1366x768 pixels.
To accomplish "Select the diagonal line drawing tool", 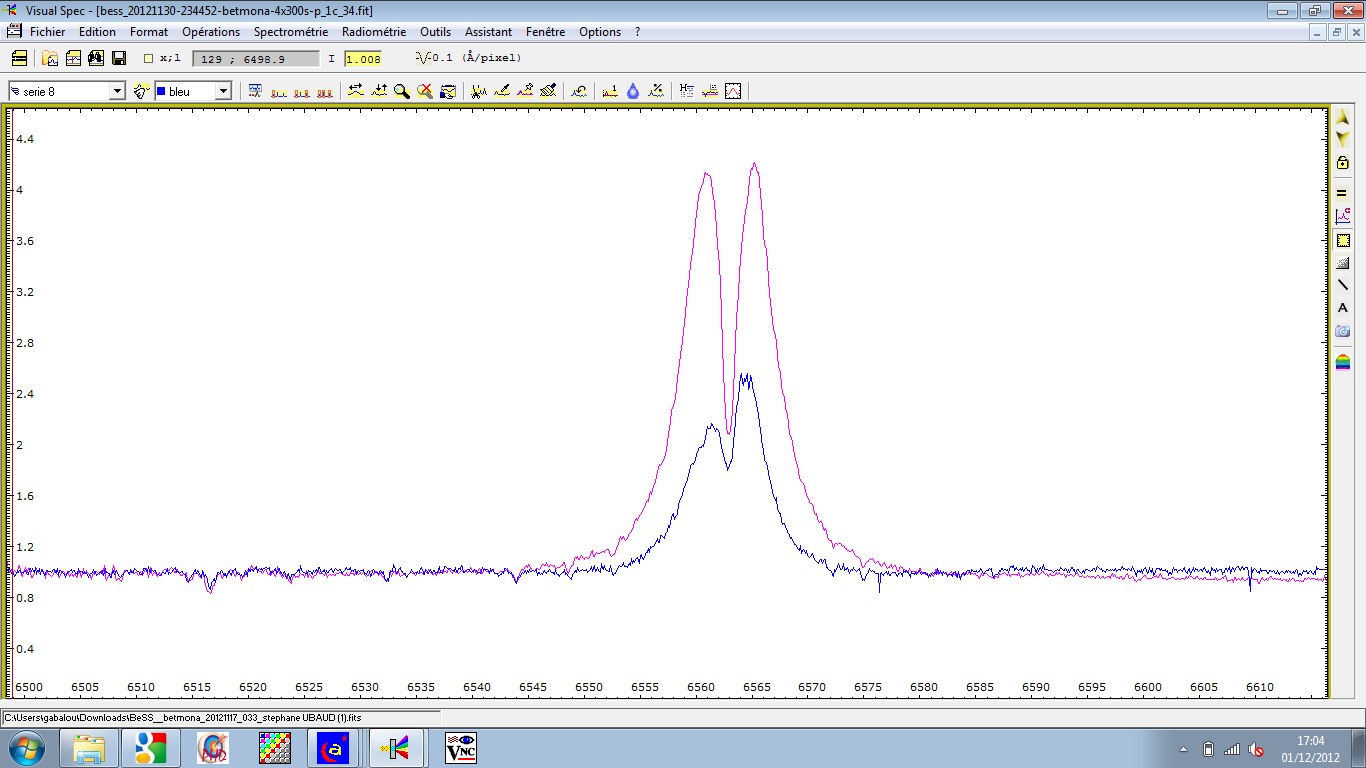I will click(x=1343, y=285).
